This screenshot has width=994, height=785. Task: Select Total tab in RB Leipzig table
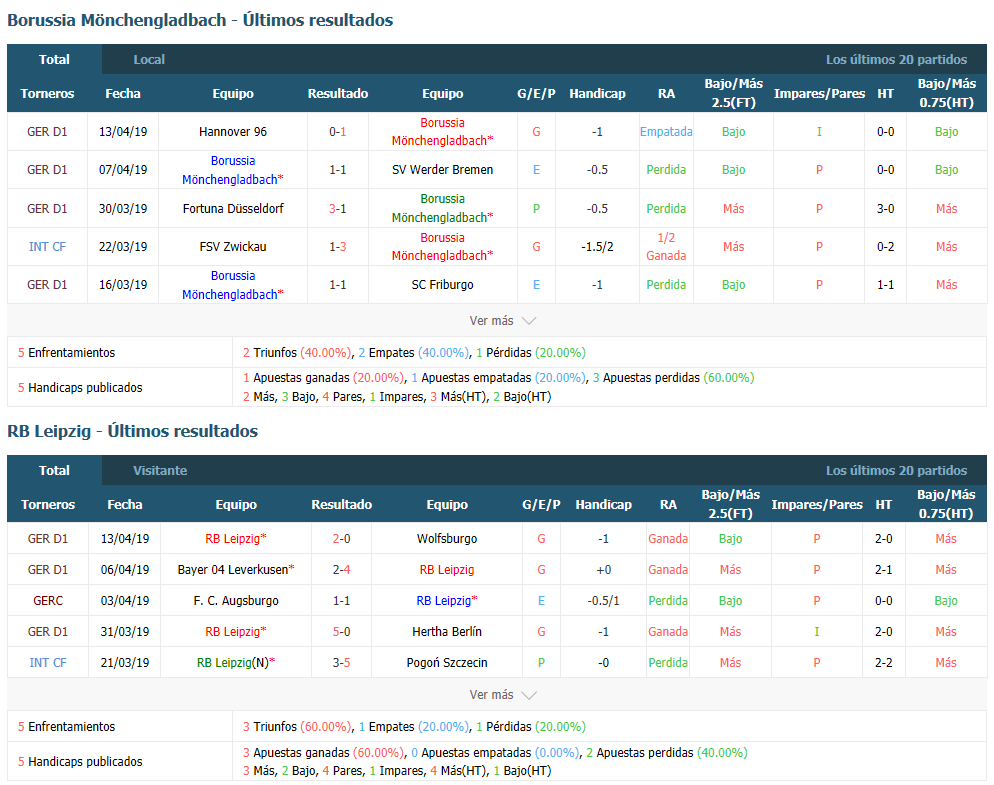54,470
